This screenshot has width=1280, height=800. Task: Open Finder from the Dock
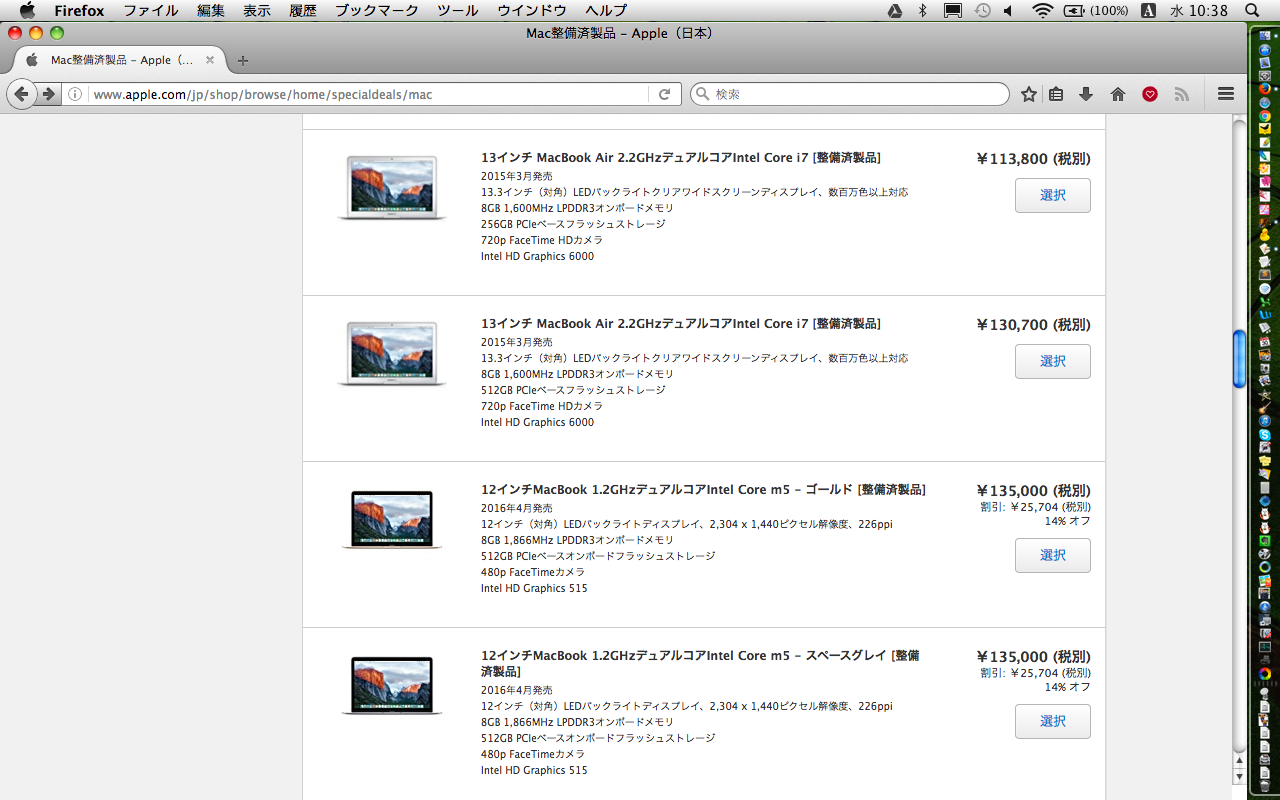(x=1265, y=36)
